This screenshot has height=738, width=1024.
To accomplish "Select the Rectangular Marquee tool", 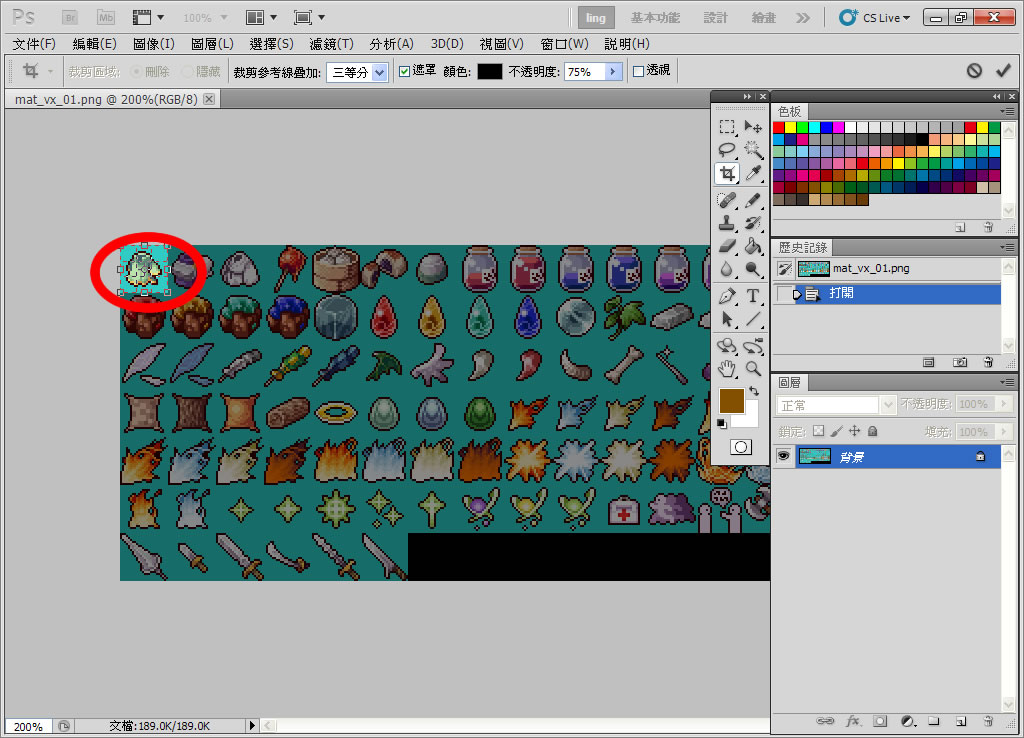I will point(727,127).
